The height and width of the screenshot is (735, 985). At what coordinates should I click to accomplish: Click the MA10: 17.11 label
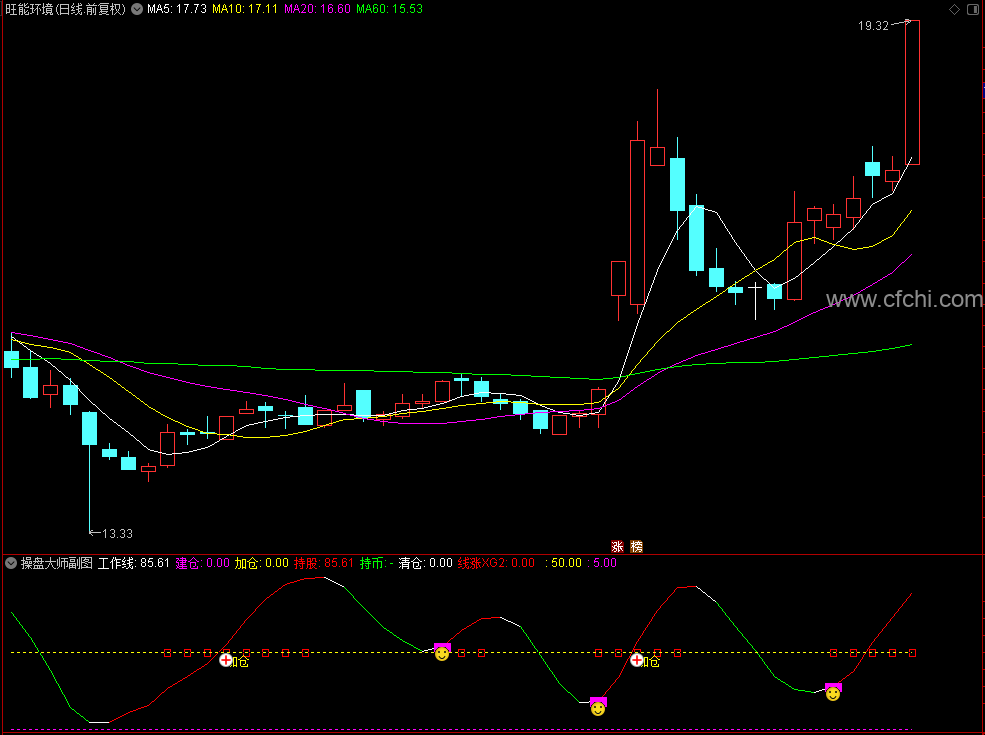245,9
